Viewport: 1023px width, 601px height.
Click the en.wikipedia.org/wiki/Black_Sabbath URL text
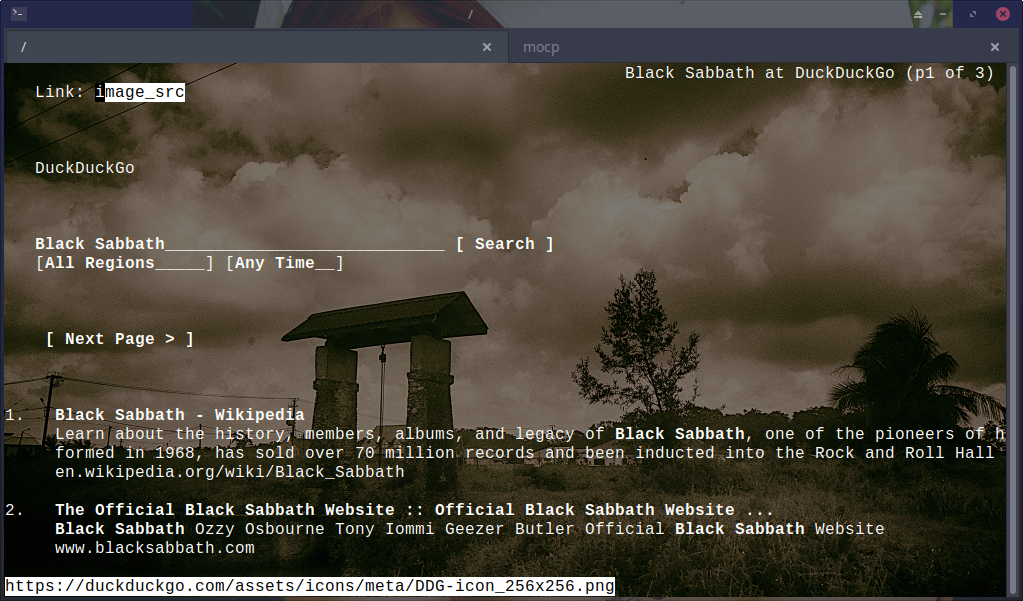(x=230, y=472)
